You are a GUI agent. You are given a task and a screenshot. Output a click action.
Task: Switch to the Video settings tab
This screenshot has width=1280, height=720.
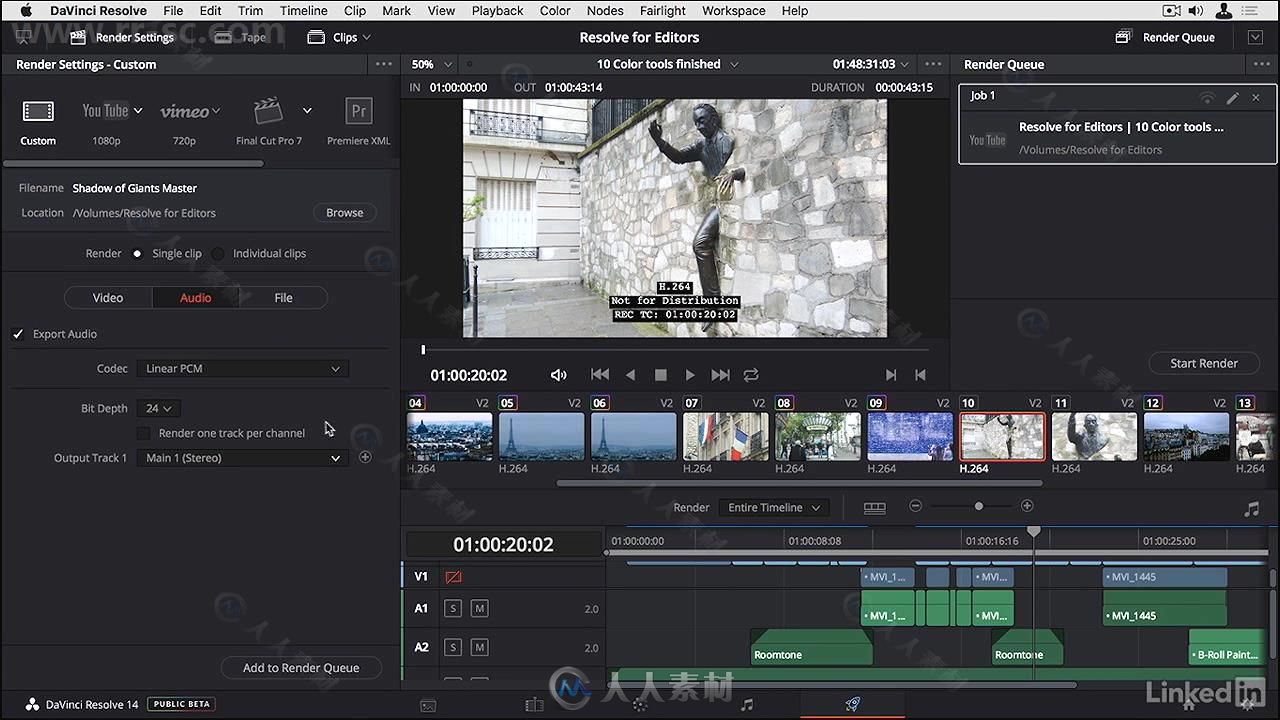[108, 298]
